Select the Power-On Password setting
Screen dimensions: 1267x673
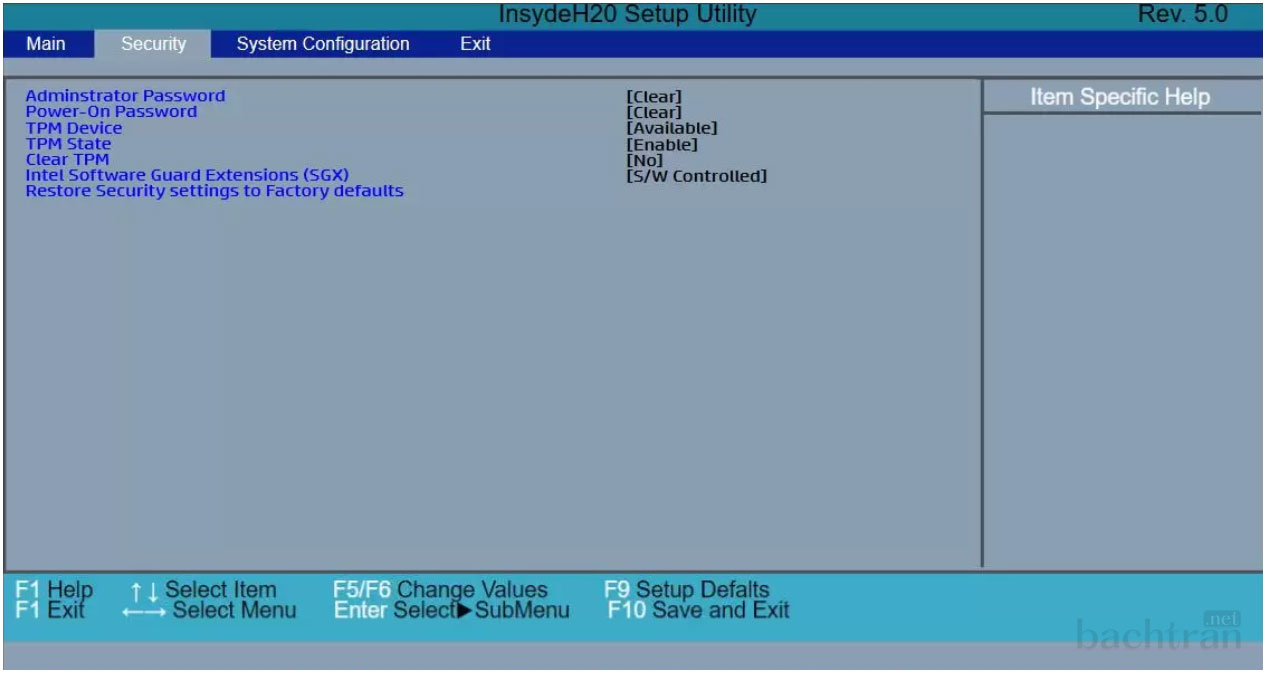tap(111, 112)
